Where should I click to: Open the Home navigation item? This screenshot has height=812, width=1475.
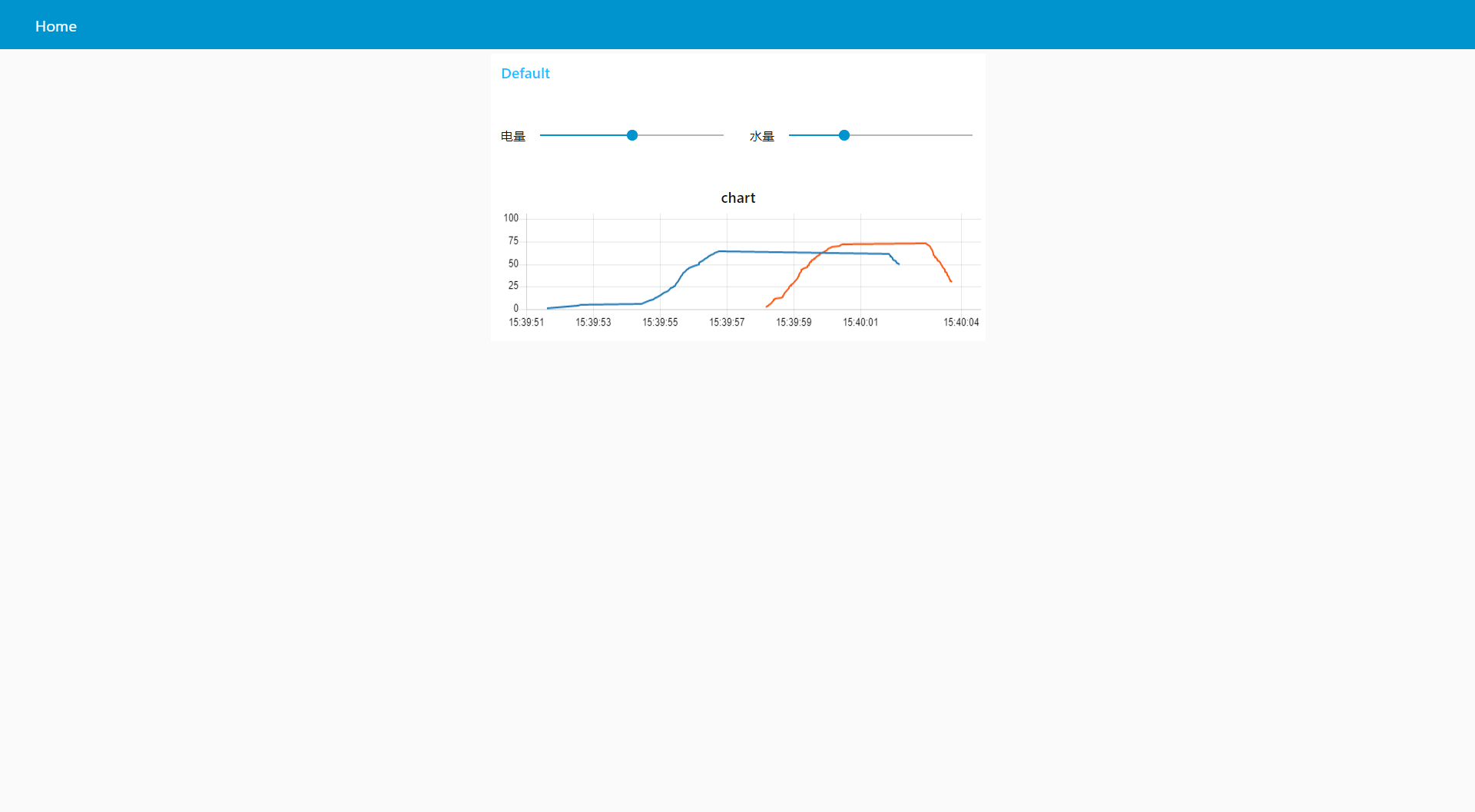pos(55,25)
